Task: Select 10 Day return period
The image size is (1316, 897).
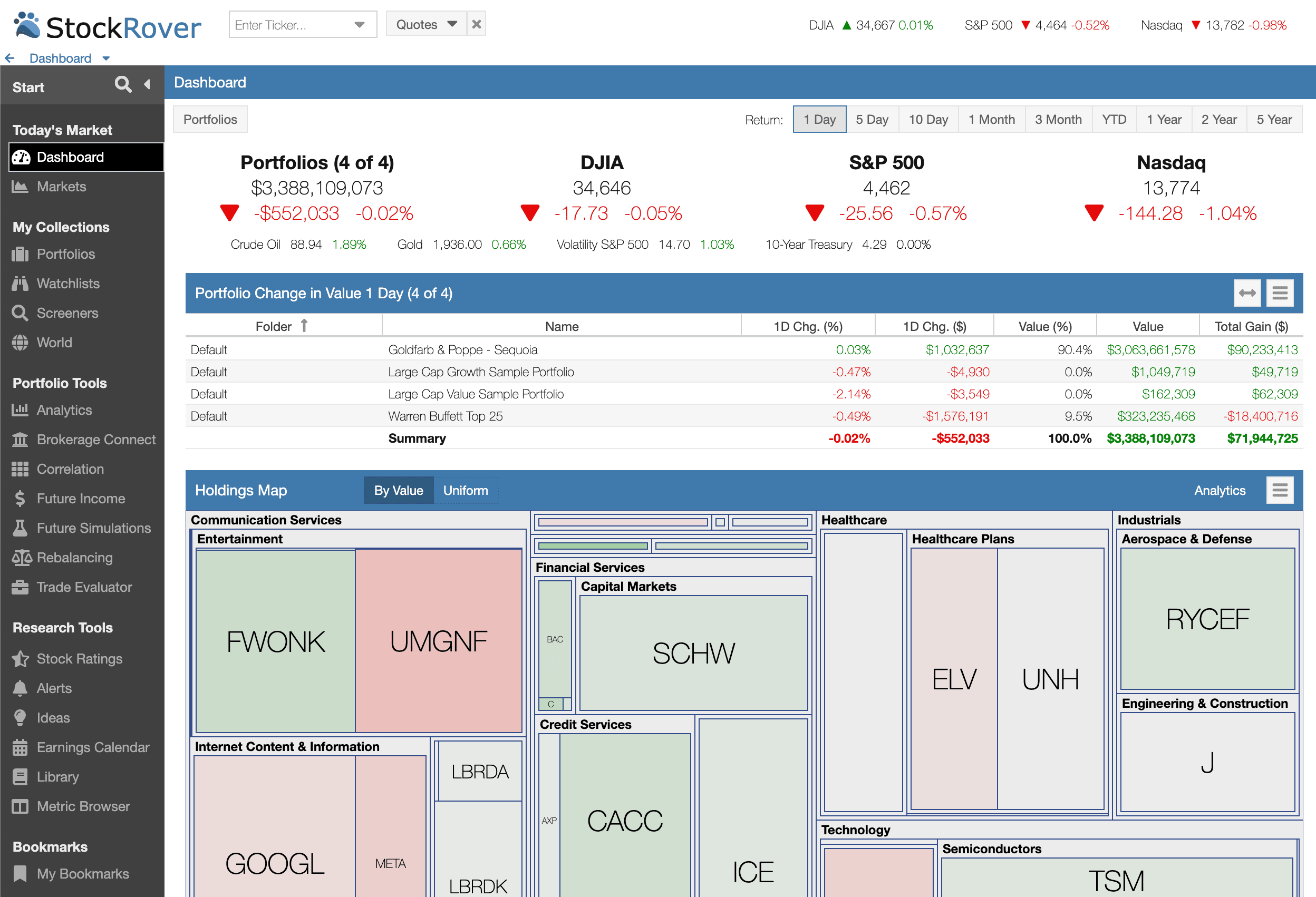Action: click(928, 120)
